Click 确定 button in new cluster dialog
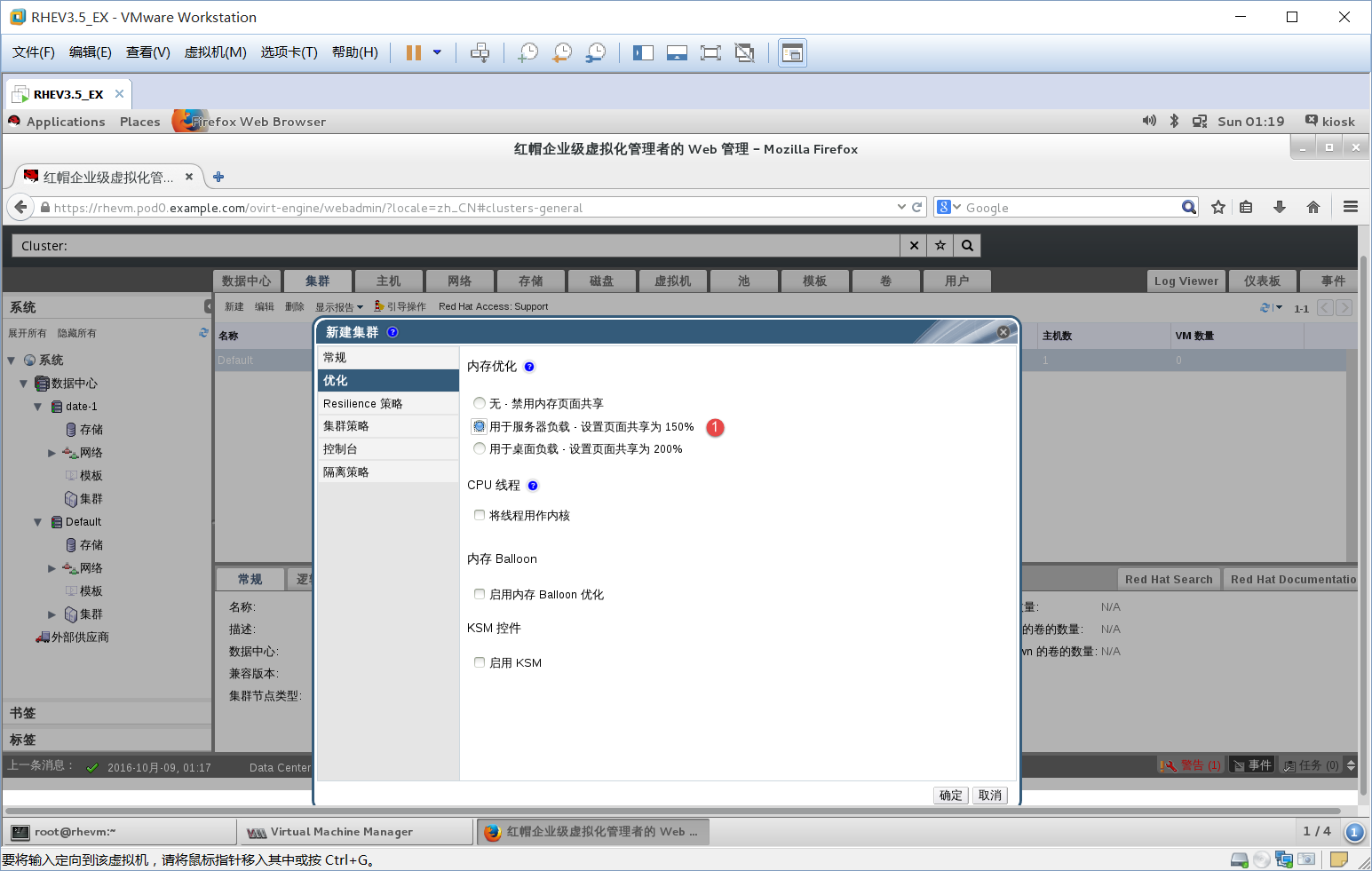The height and width of the screenshot is (871, 1372). [951, 795]
